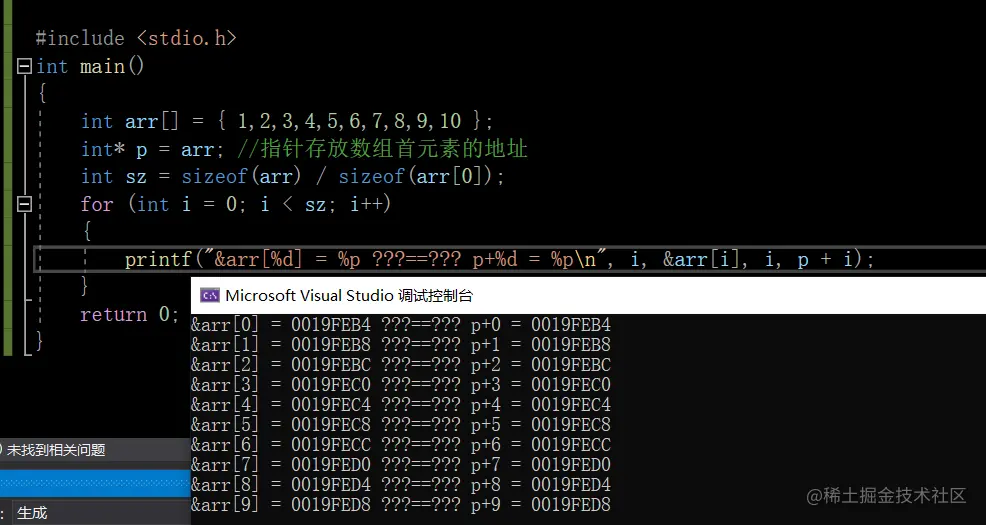Click the int arr[] declaration line
Viewport: 986px width, 525px height.
[287, 121]
